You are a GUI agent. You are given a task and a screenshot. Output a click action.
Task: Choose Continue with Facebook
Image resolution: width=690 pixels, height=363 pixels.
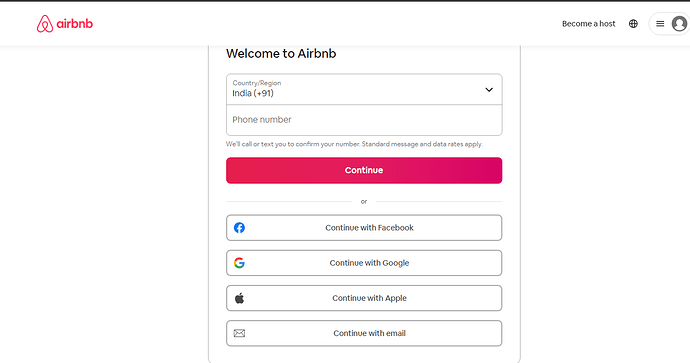tap(364, 227)
